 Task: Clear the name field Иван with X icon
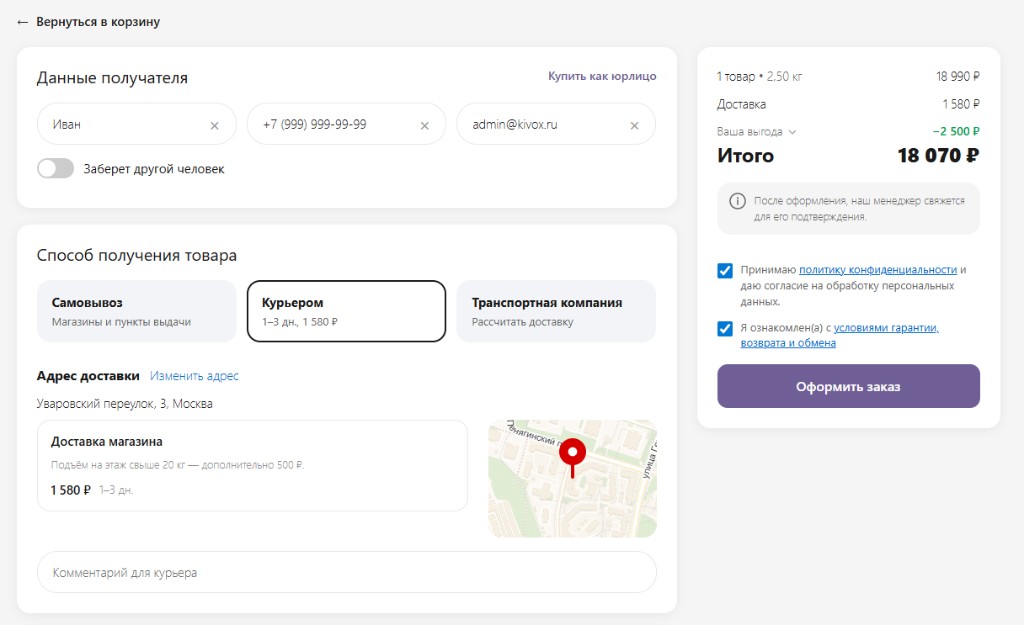point(214,125)
